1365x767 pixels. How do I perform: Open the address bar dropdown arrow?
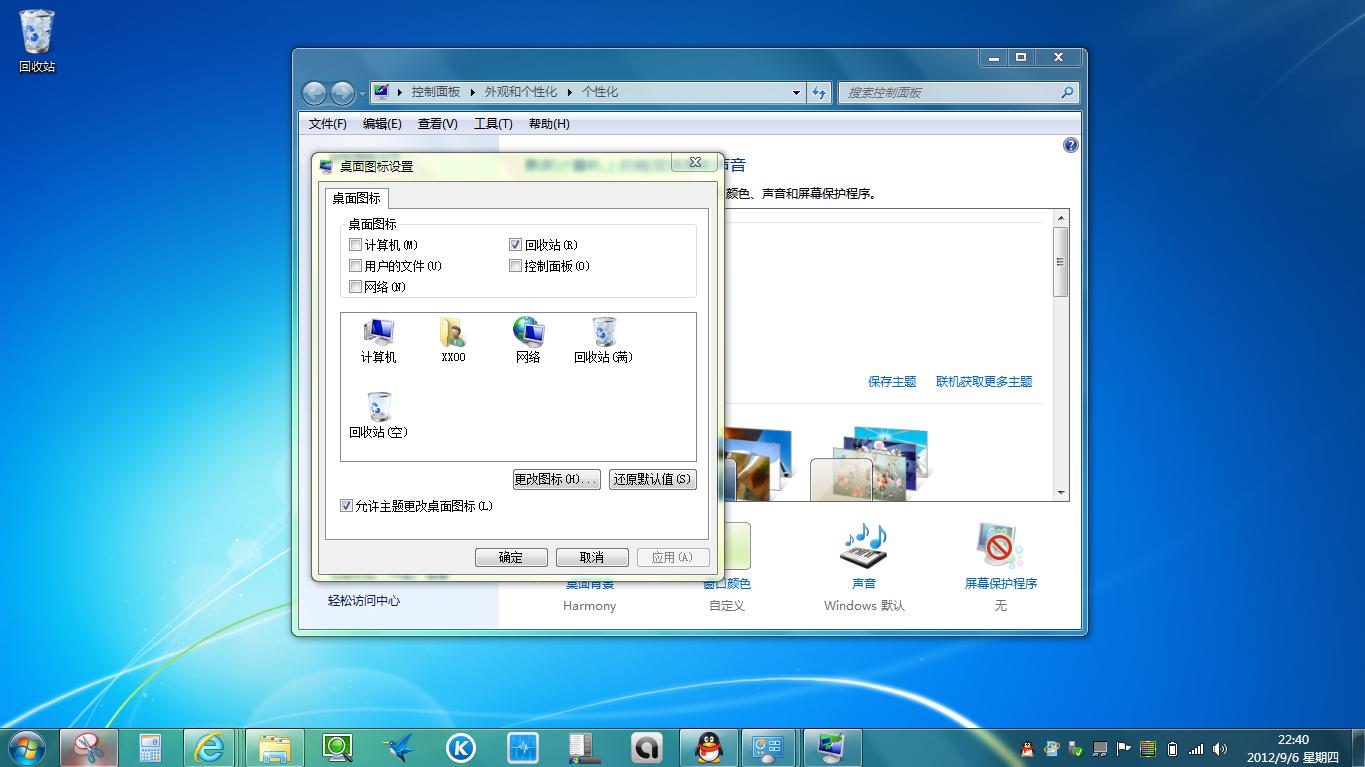796,92
